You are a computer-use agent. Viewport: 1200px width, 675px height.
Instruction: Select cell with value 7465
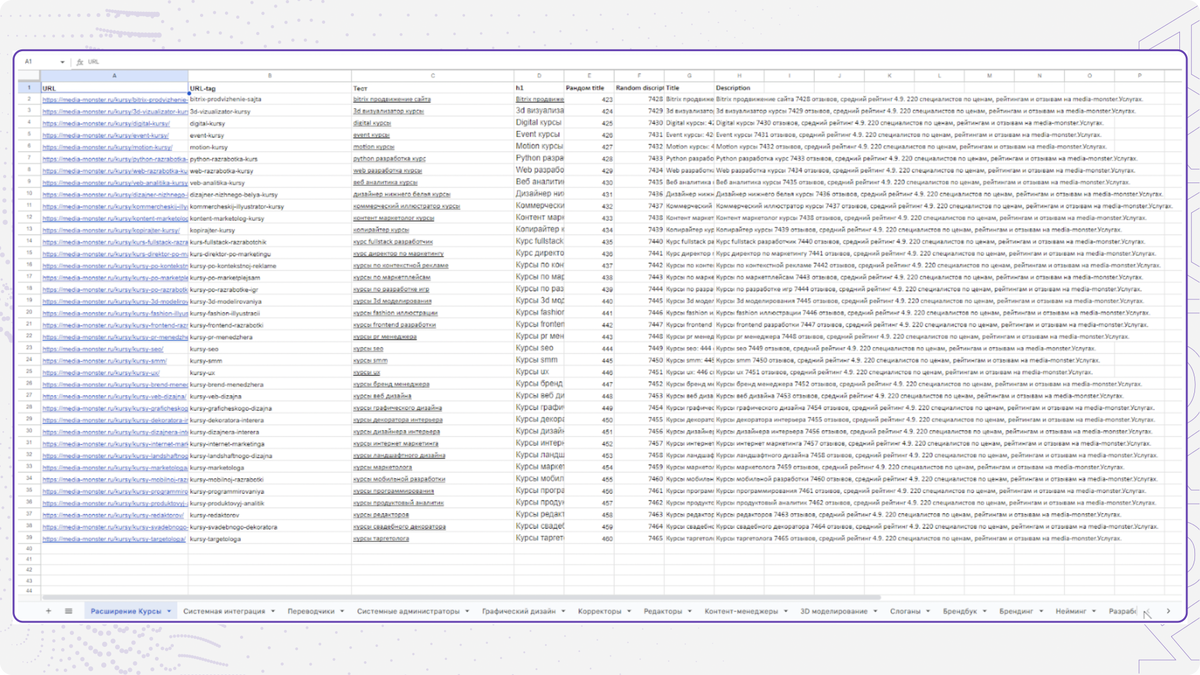[640, 539]
